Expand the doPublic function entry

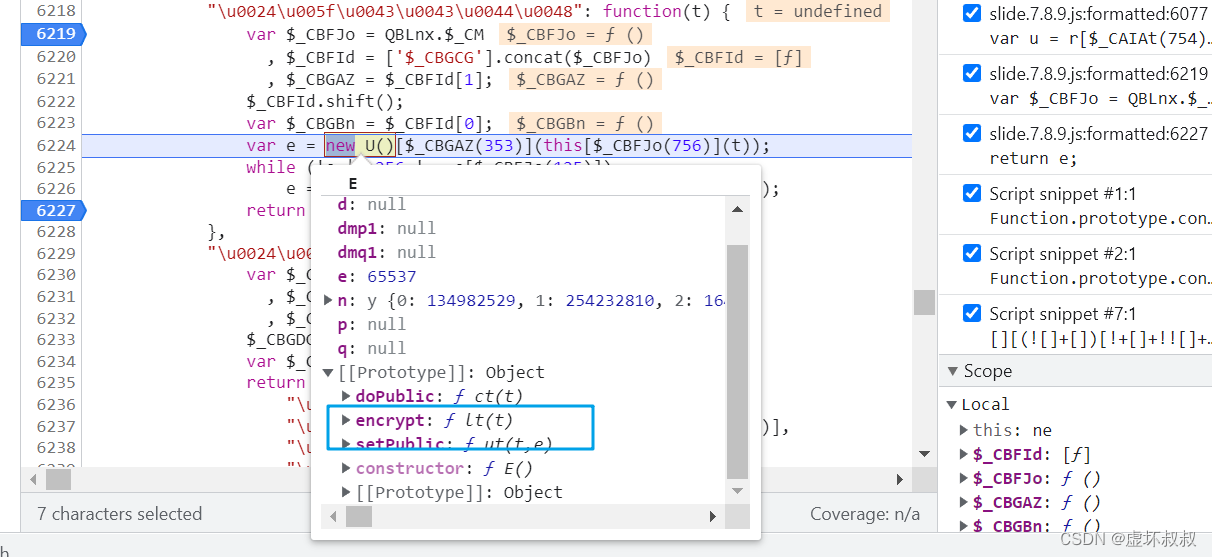tap(346, 396)
